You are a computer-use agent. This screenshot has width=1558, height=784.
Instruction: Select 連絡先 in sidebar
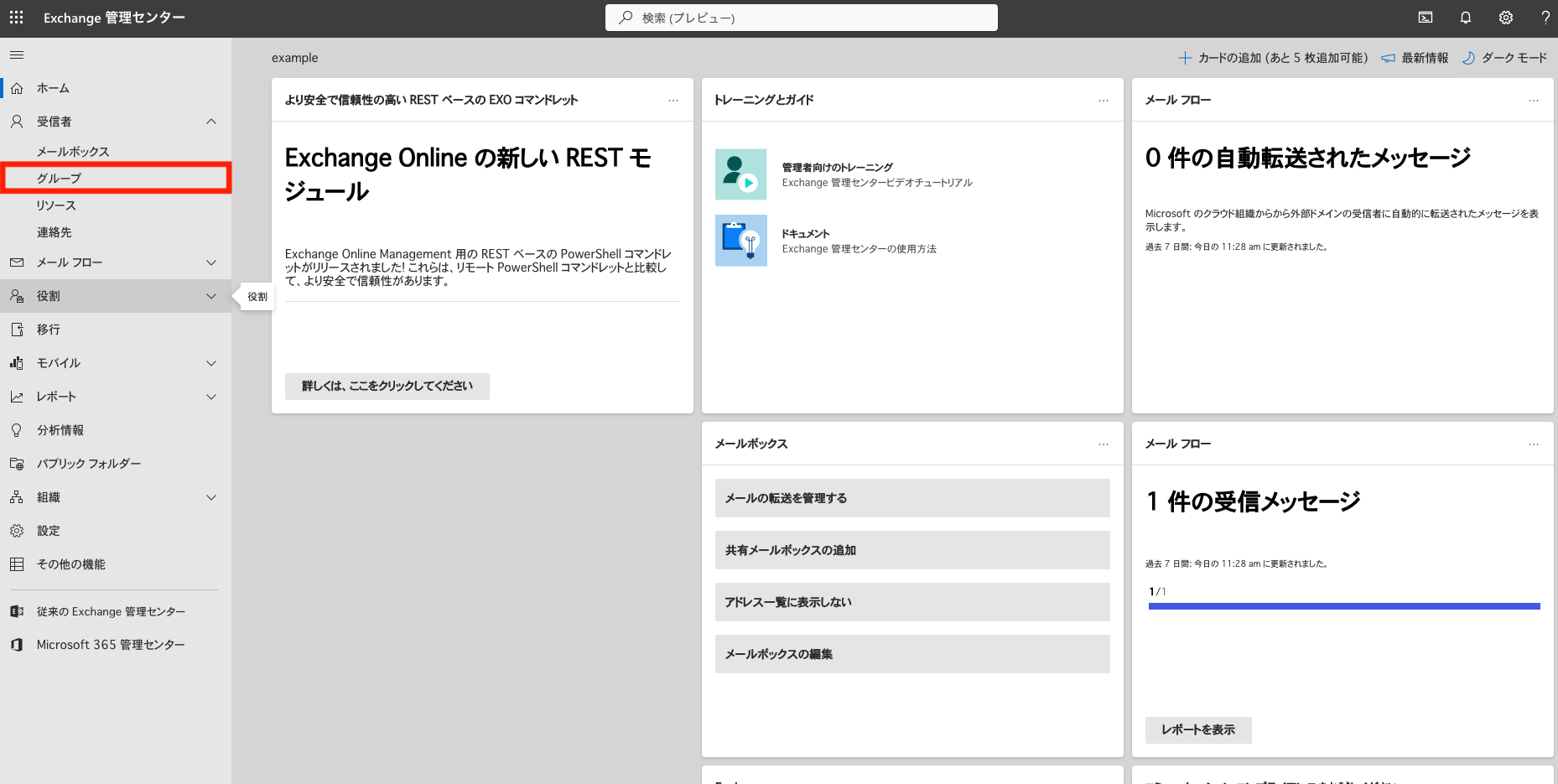click(116, 232)
